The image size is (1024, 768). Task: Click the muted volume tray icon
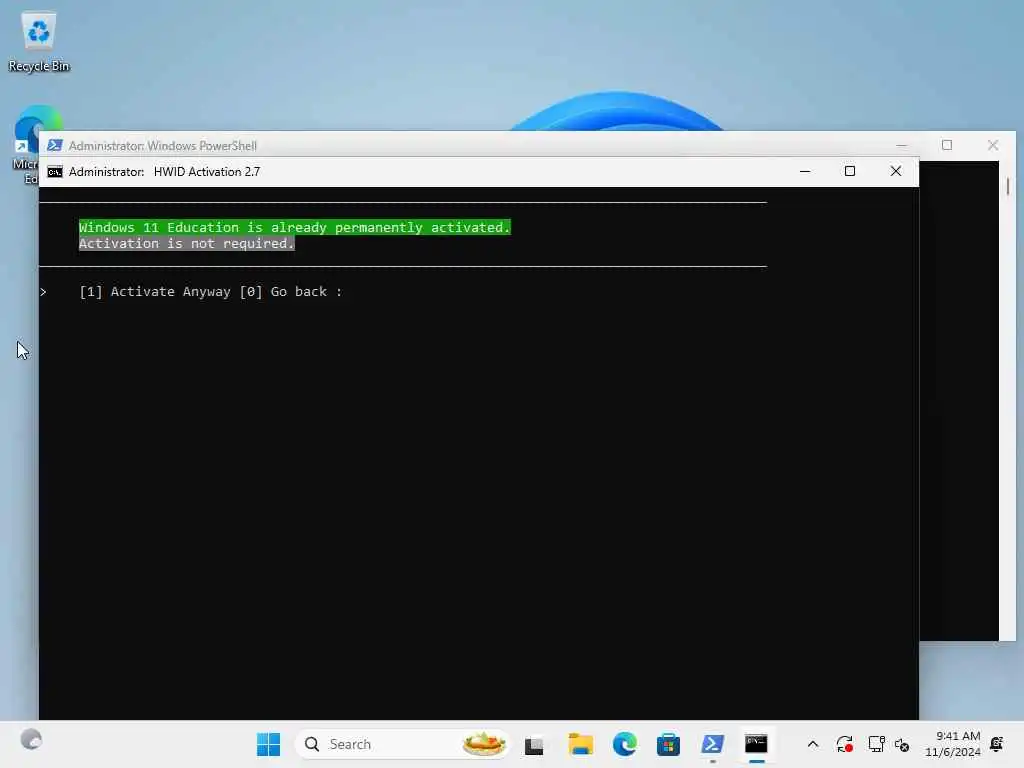(x=902, y=744)
